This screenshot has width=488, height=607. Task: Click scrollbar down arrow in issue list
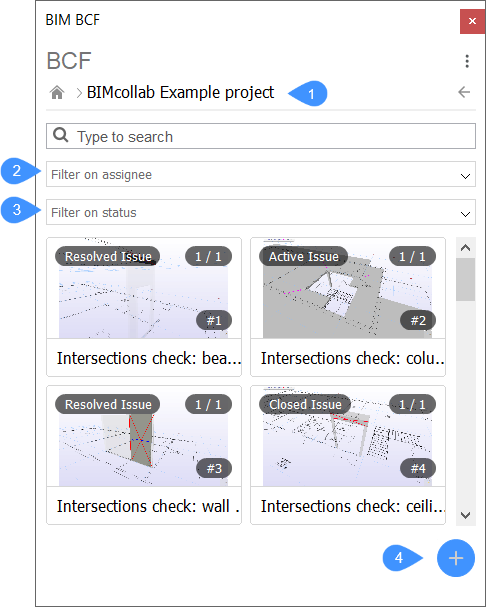pos(466,515)
